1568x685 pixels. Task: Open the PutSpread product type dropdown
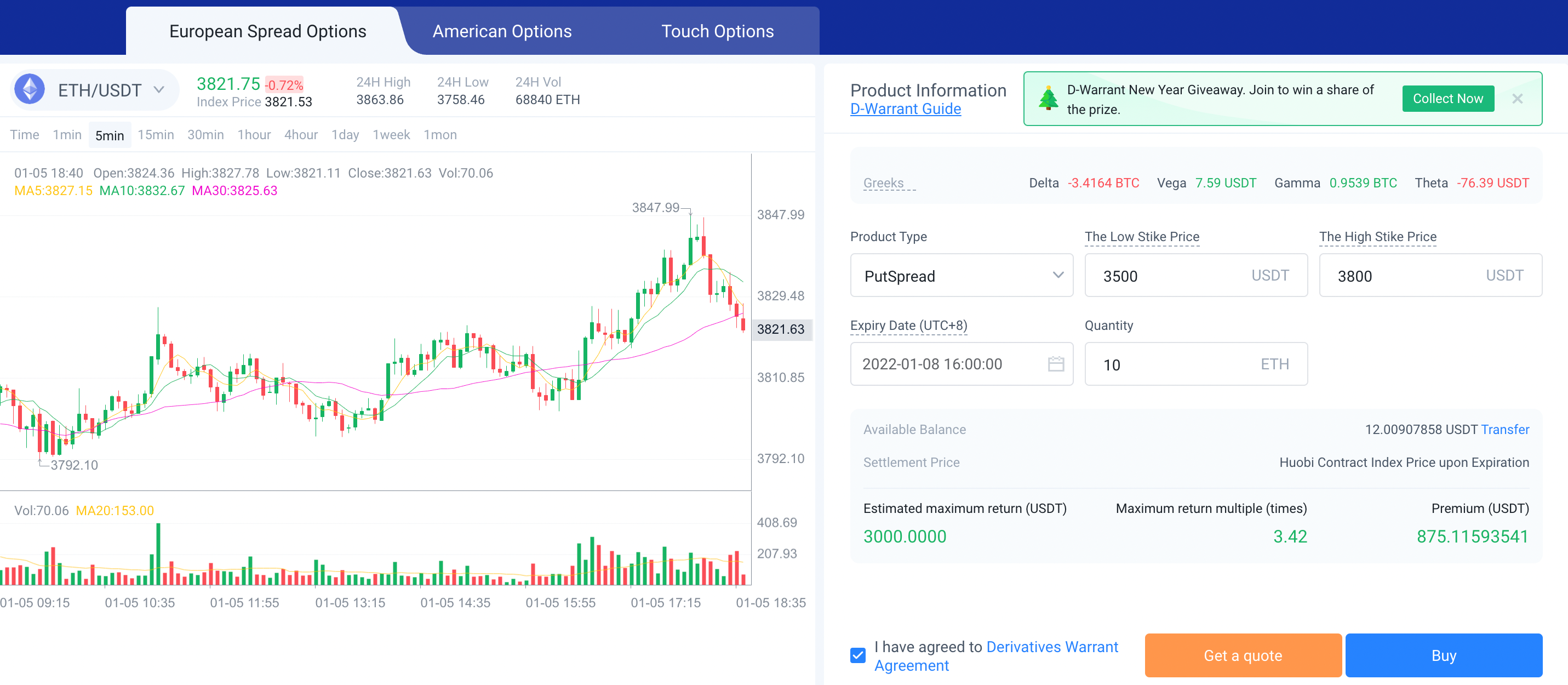click(x=960, y=276)
